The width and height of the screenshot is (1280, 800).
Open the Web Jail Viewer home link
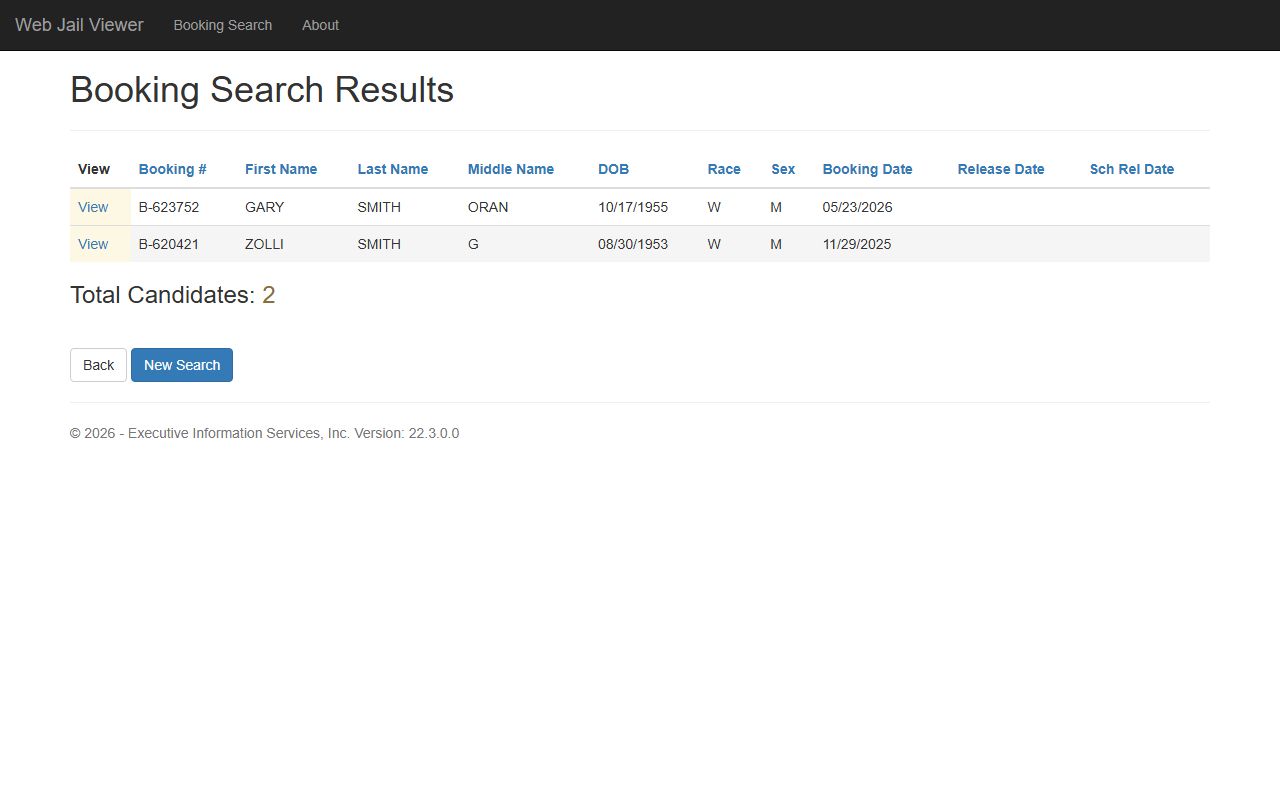[79, 25]
